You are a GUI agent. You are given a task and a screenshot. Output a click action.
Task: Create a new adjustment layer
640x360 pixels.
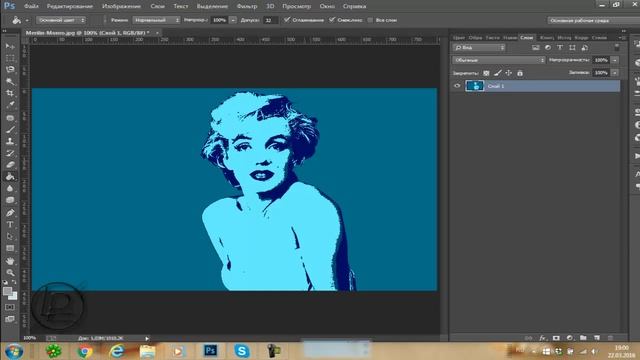[570, 338]
